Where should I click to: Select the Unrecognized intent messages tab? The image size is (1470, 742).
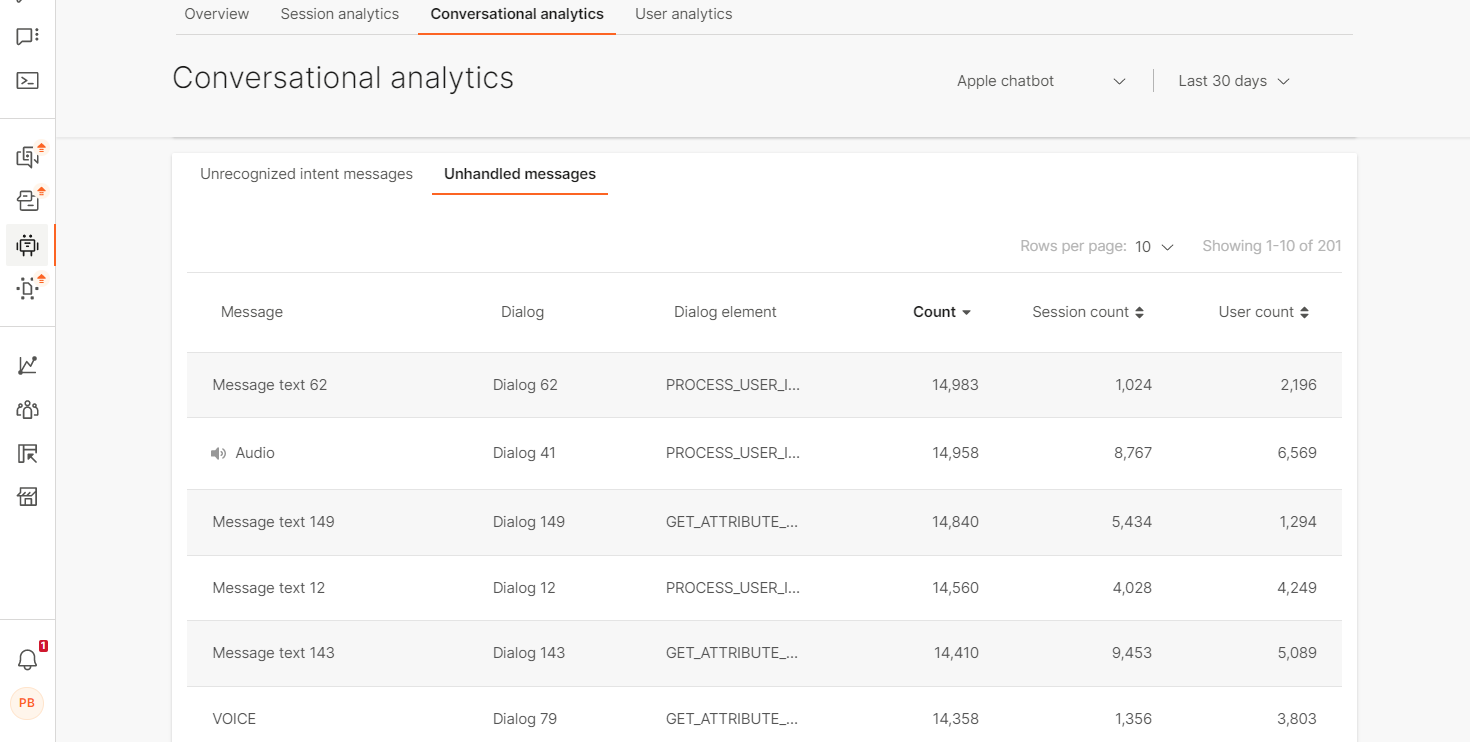pyautogui.click(x=306, y=174)
